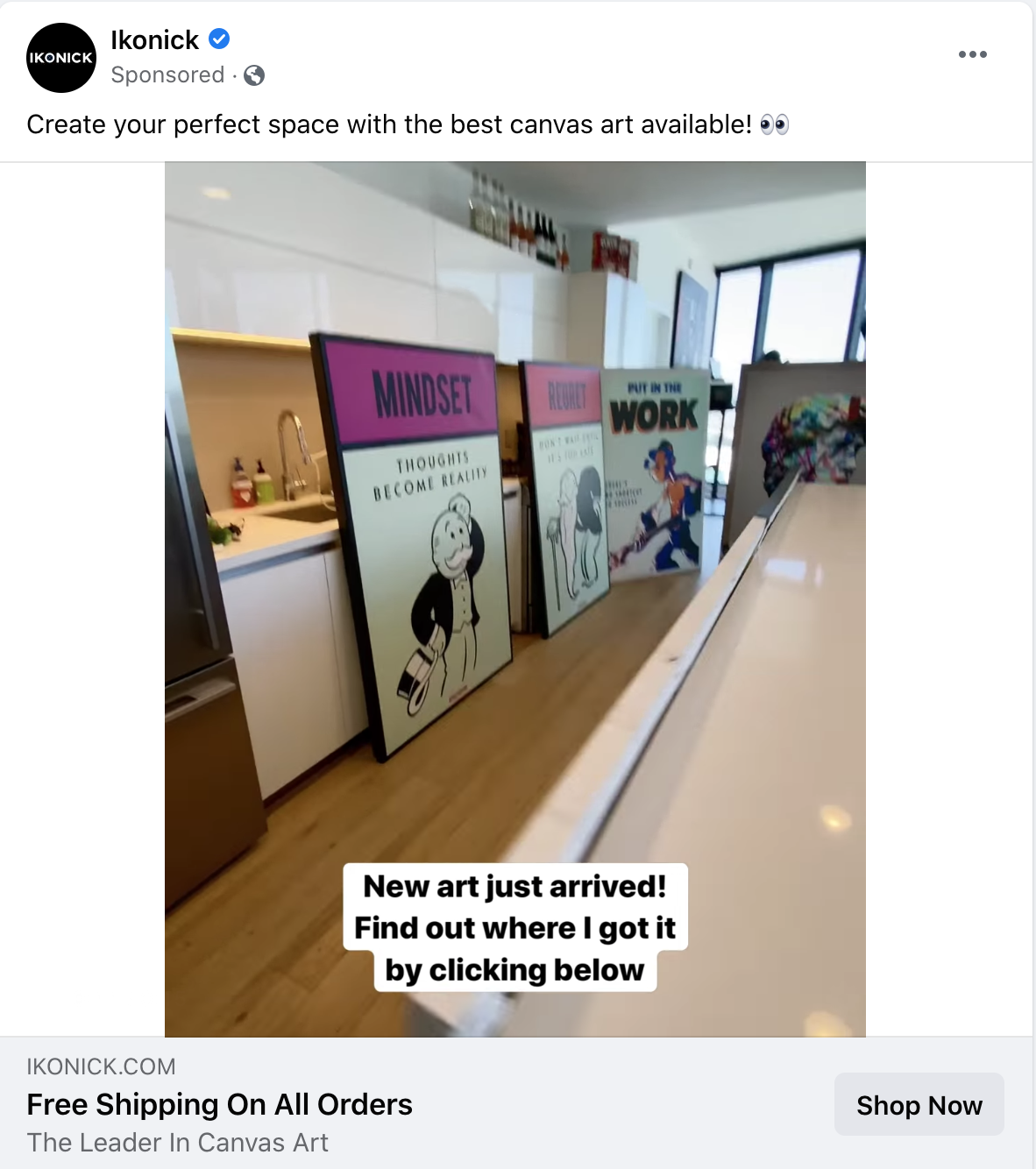Click the Regret canvas artwork
The image size is (1036, 1169).
click(x=565, y=495)
